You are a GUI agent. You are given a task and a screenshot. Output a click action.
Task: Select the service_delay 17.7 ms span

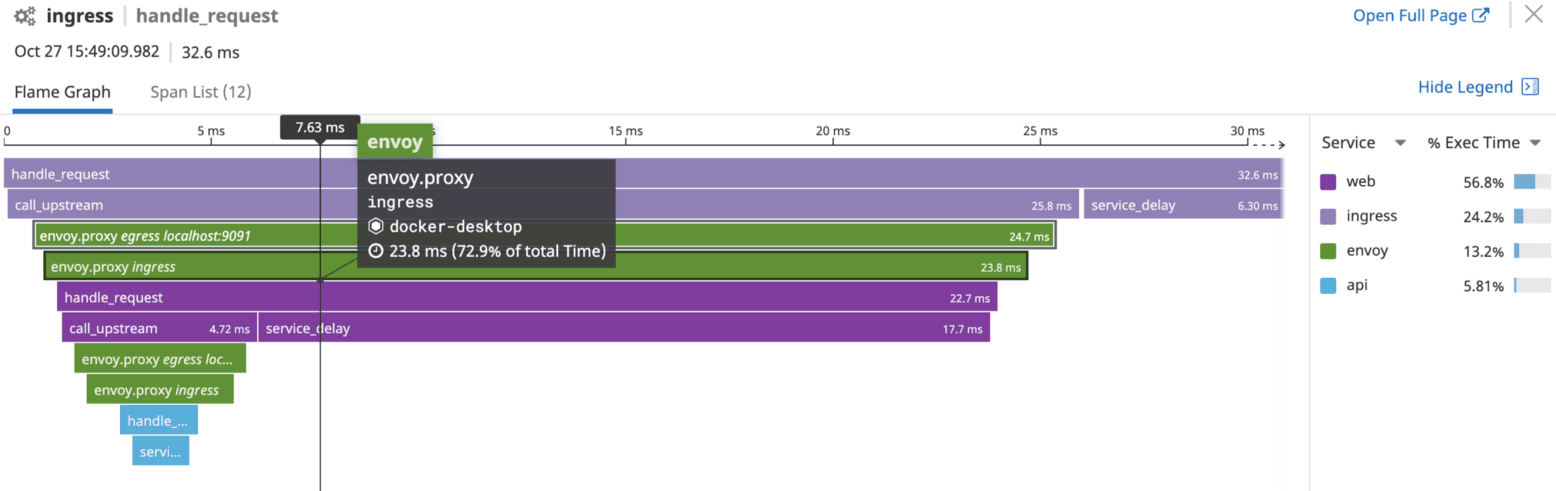pos(620,328)
